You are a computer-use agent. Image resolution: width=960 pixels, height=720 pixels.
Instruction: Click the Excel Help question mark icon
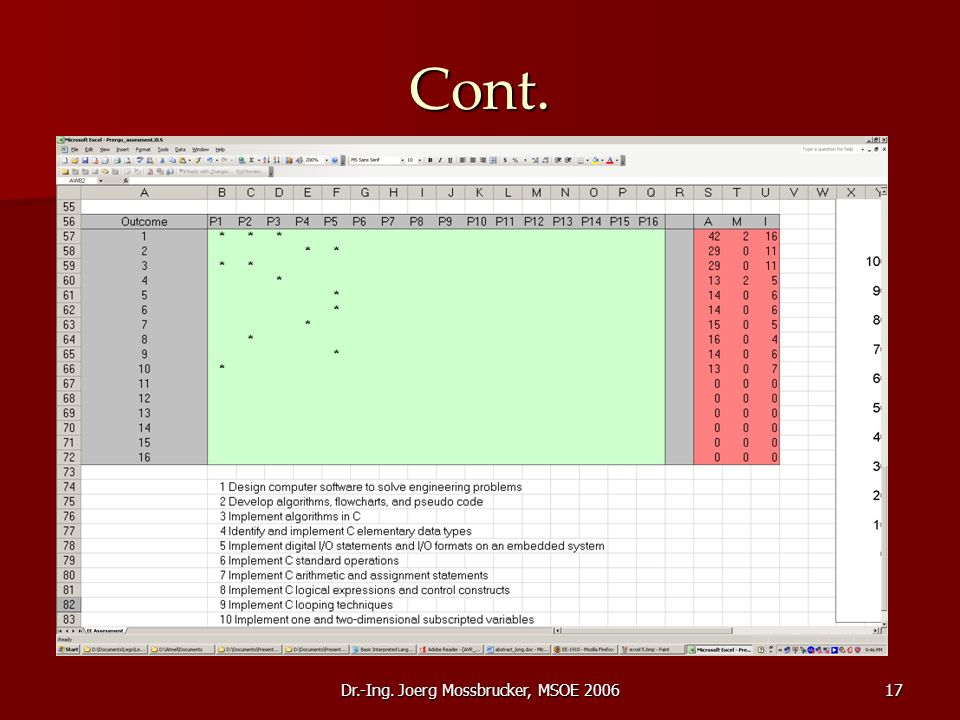coord(334,160)
